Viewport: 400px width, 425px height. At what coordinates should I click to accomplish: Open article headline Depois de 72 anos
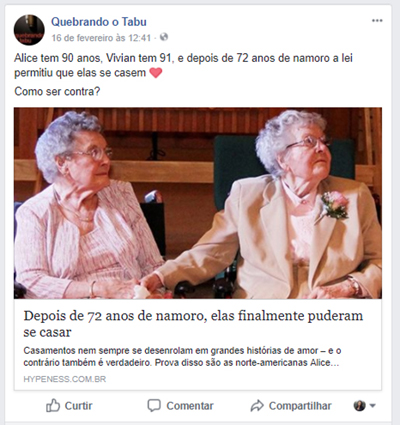click(193, 324)
